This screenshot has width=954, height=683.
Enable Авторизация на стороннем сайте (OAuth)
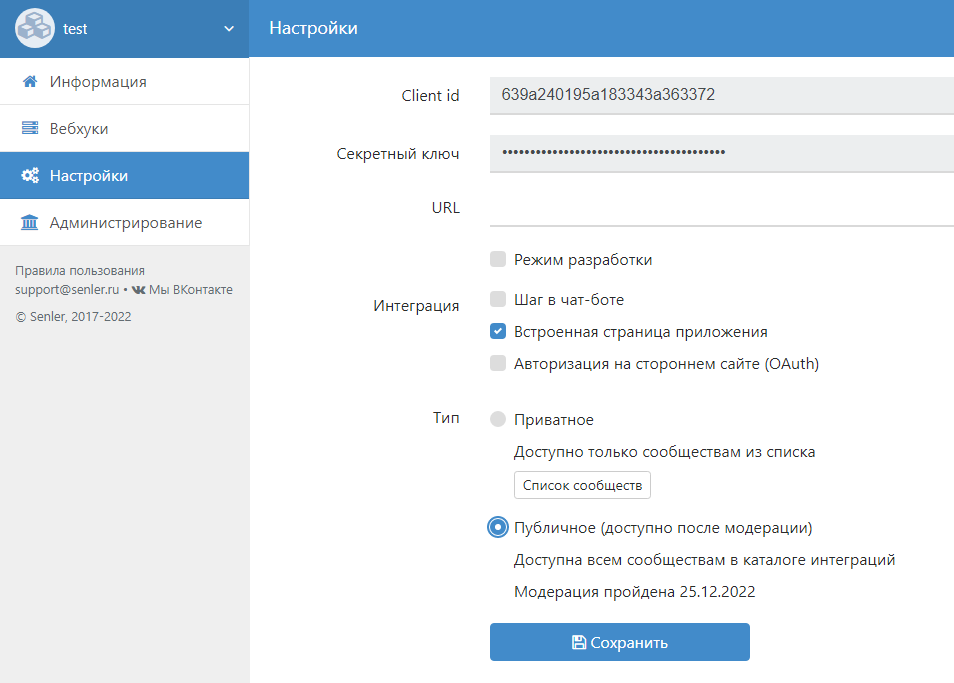pos(498,363)
